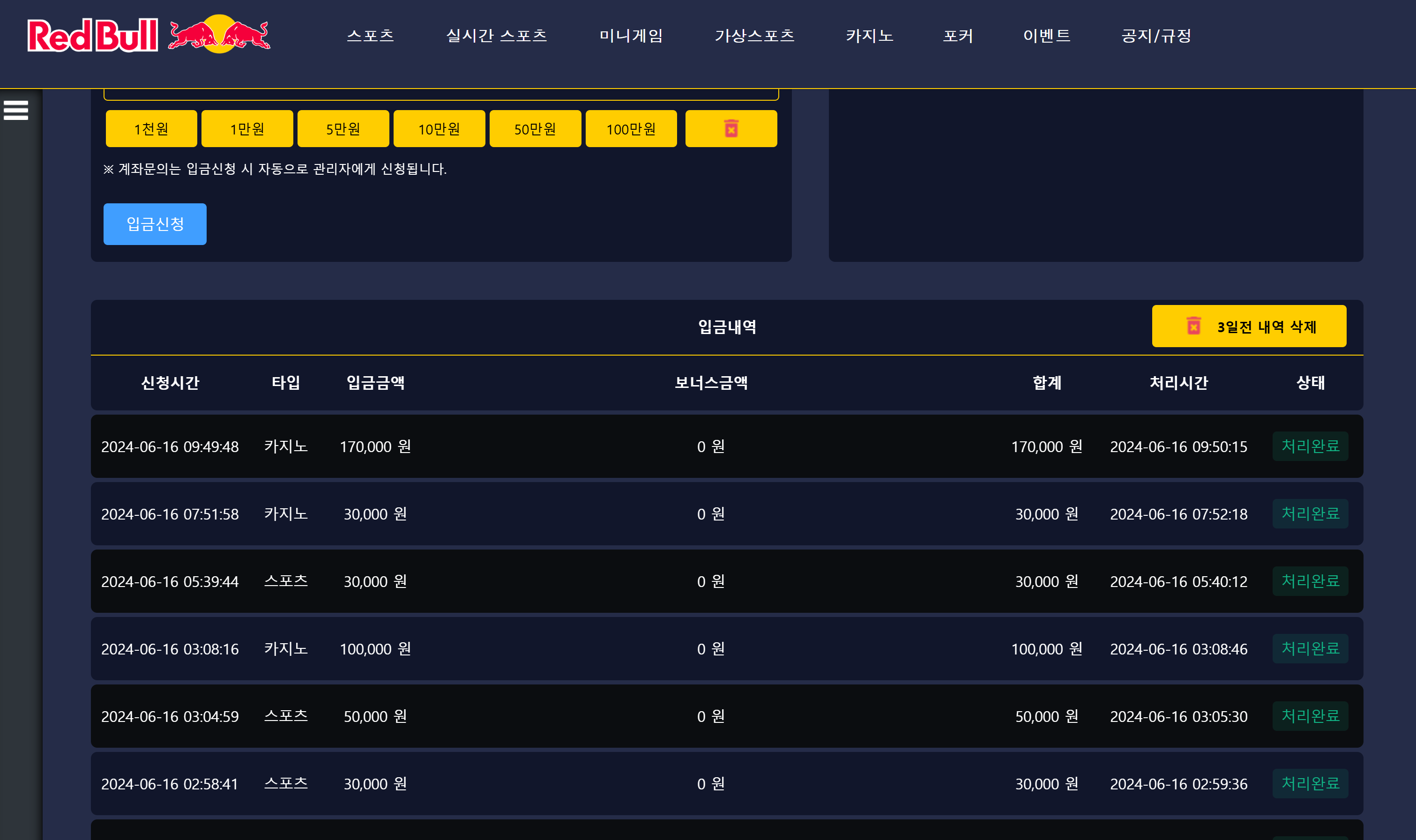Add 1만원 to the deposit amount
Image resolution: width=1416 pixels, height=840 pixels.
pyautogui.click(x=247, y=128)
